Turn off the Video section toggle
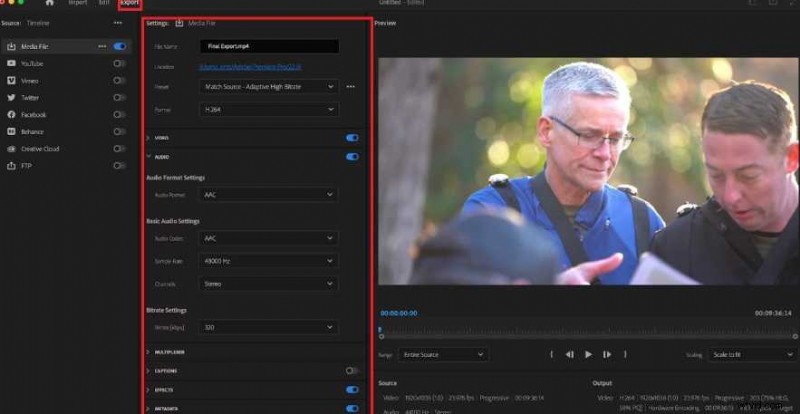The width and height of the screenshot is (800, 414). pyautogui.click(x=352, y=138)
